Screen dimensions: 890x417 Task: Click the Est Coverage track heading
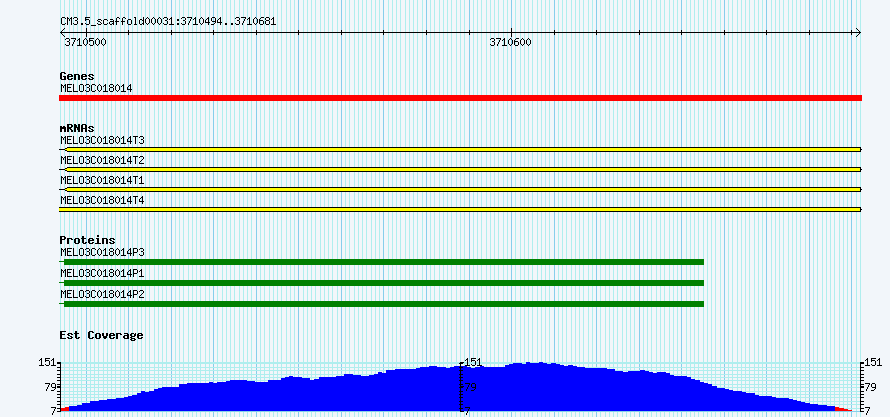[101, 335]
